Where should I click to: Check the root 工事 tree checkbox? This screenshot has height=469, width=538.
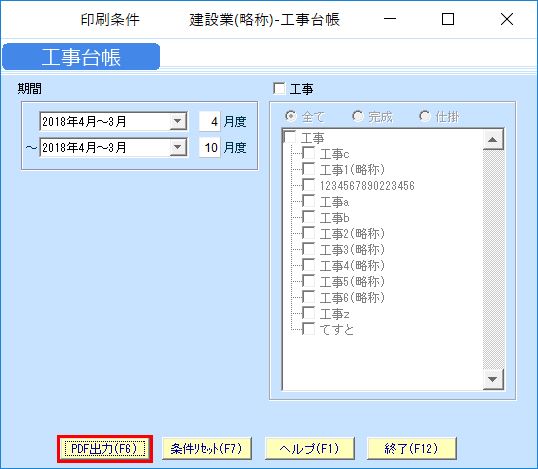(x=290, y=137)
